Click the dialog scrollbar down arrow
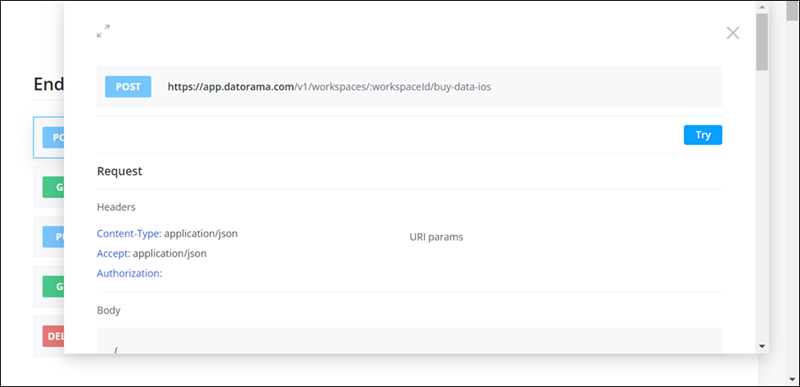This screenshot has width=800, height=387. [x=762, y=346]
